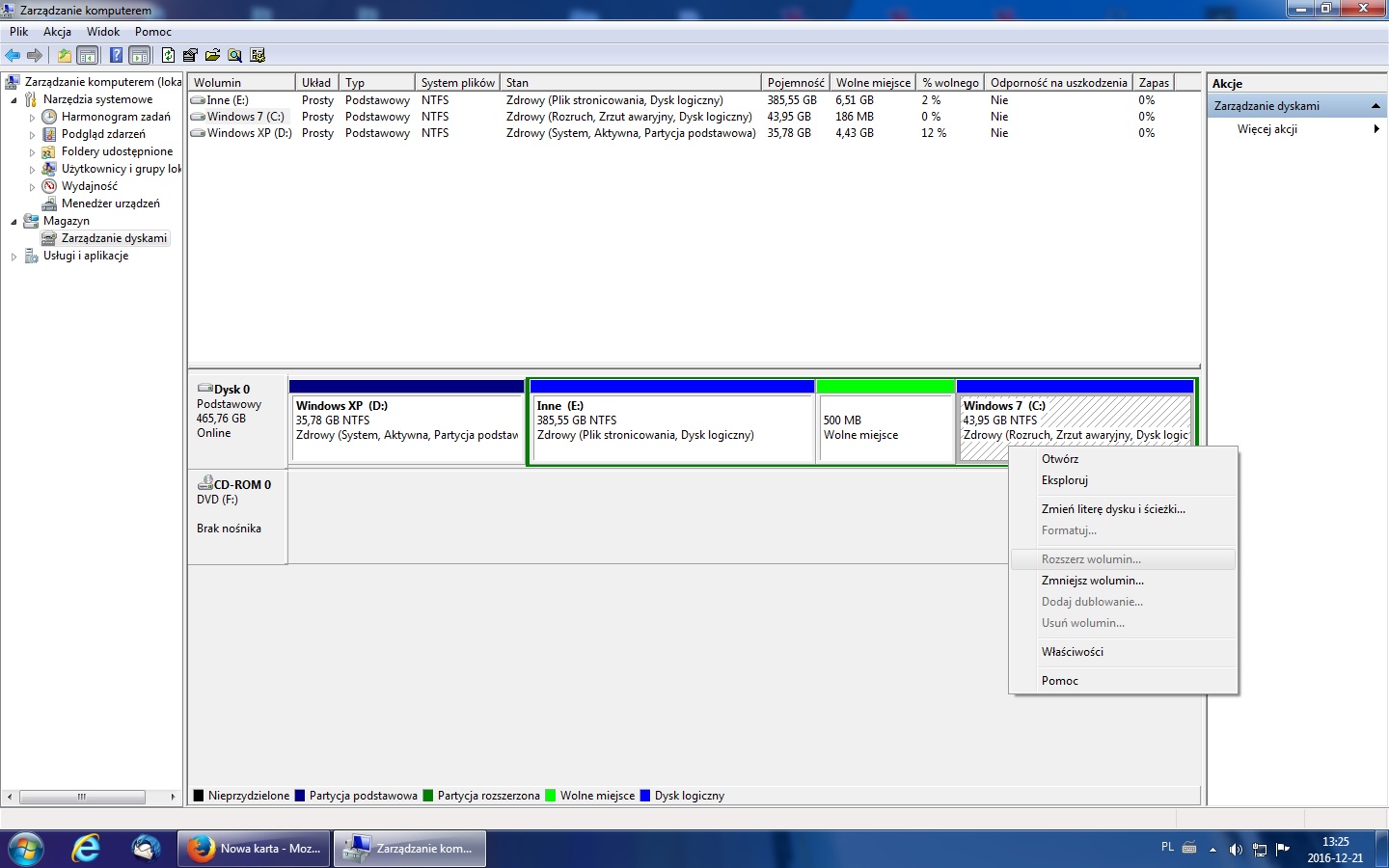Click Rozszerz wolumin context menu entry

tap(1123, 559)
